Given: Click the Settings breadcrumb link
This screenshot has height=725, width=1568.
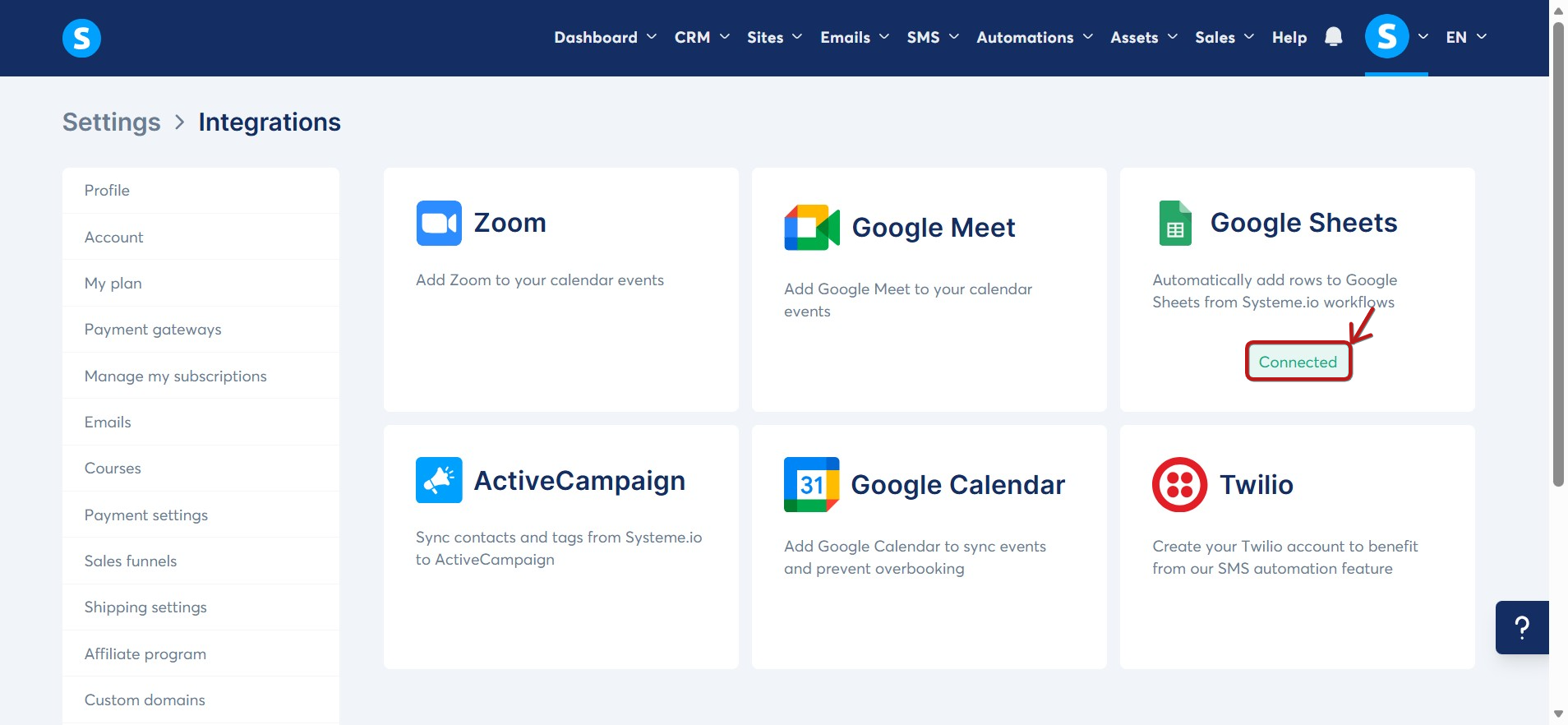Looking at the screenshot, I should [112, 122].
